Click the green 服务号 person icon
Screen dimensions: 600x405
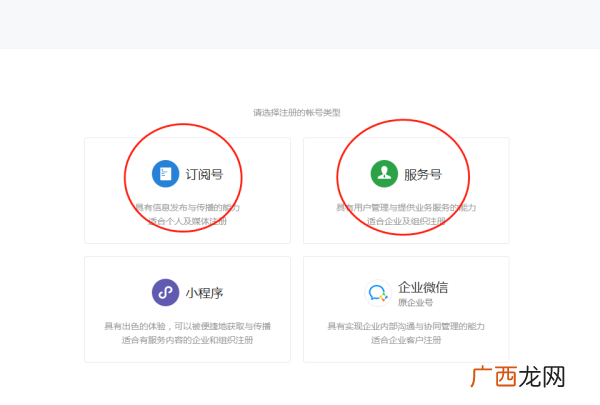point(384,174)
